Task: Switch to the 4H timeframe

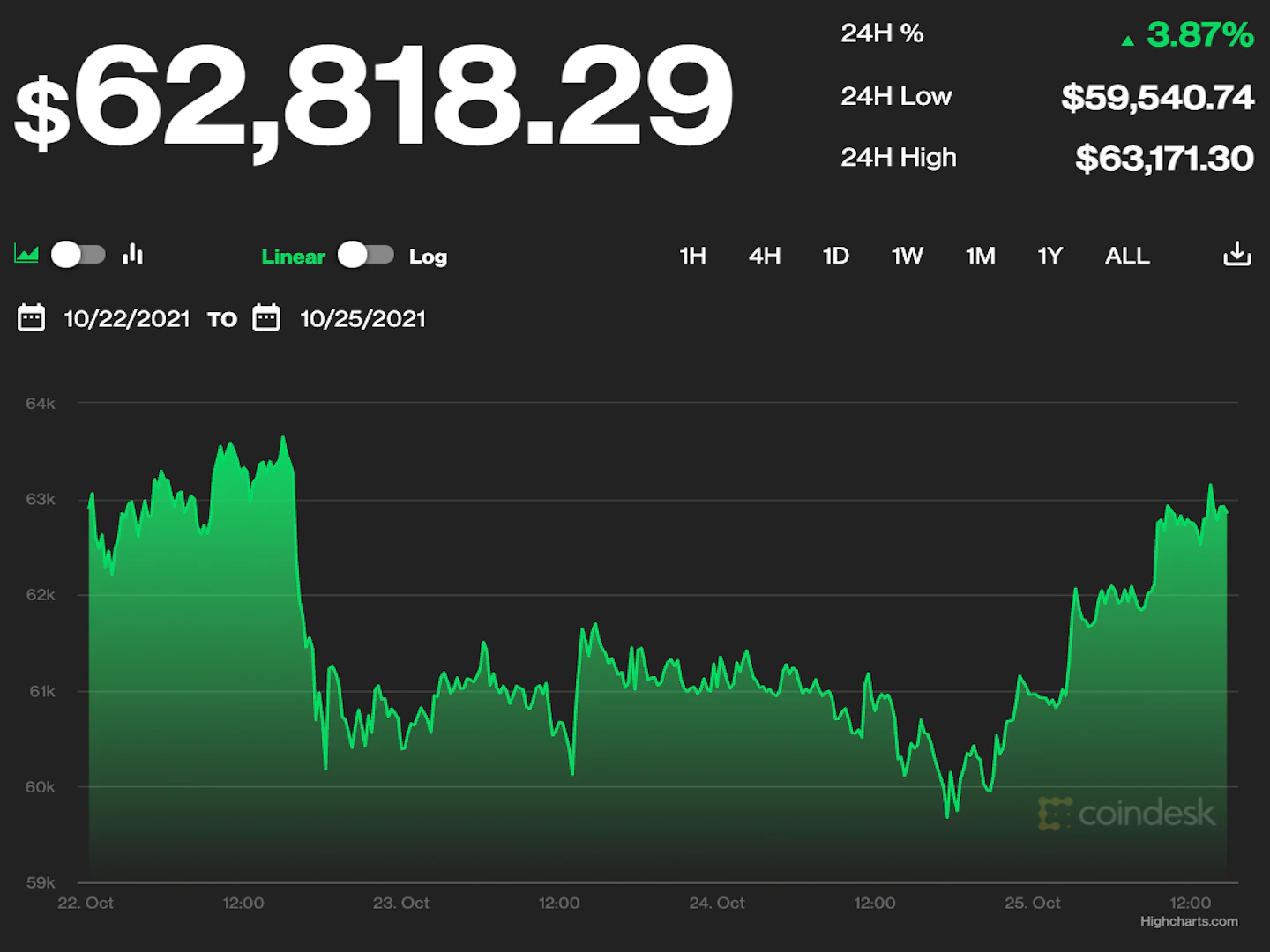Action: tap(765, 256)
